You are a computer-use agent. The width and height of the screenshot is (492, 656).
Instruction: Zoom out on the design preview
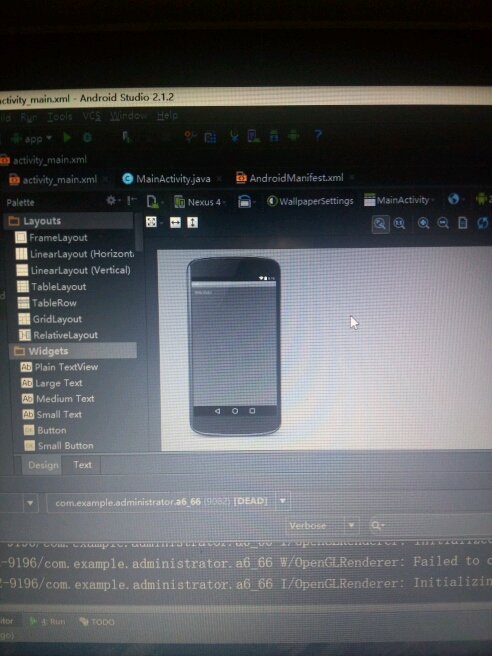443,223
